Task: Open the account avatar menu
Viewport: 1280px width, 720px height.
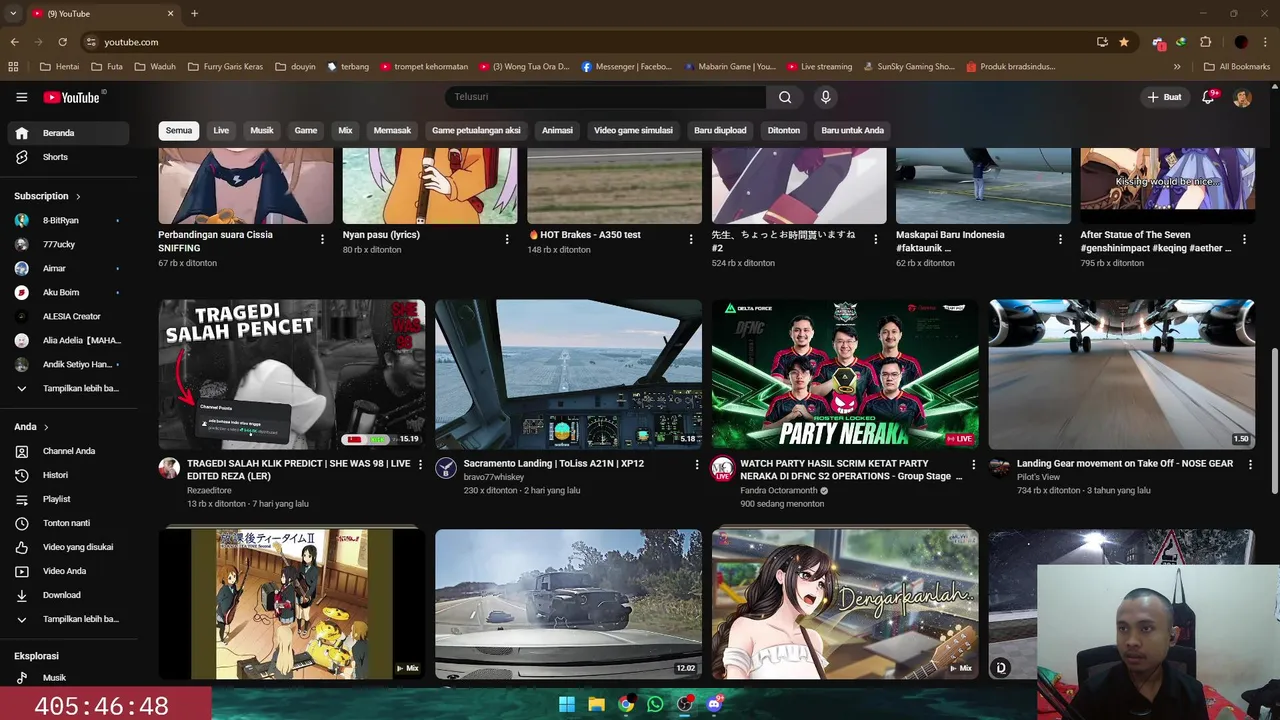Action: tap(1242, 98)
